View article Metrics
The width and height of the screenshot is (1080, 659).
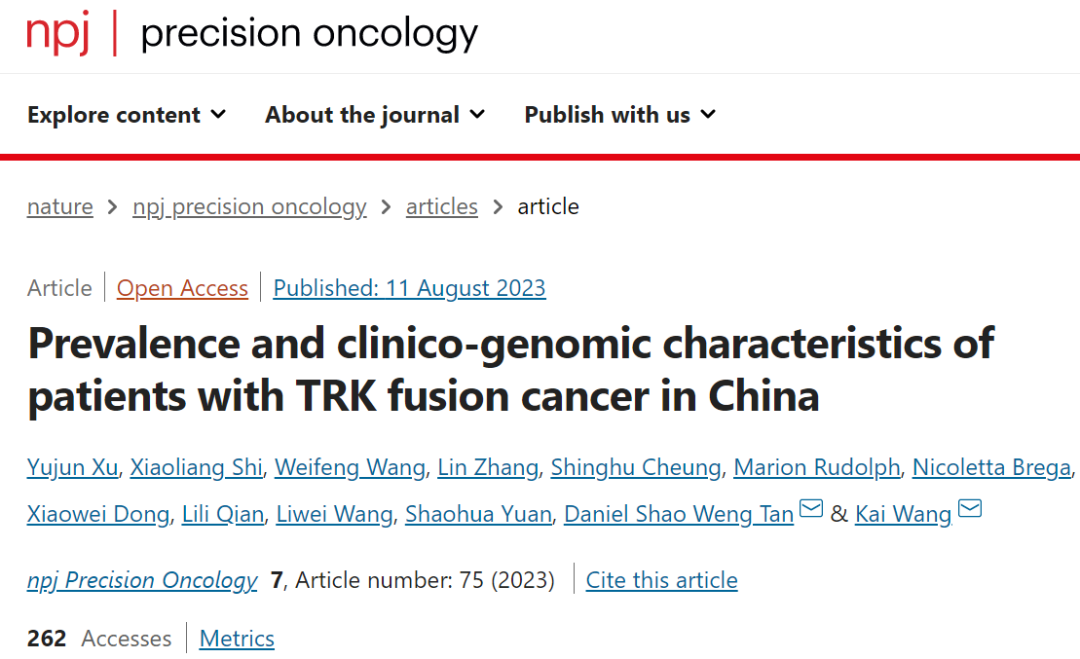(x=236, y=639)
